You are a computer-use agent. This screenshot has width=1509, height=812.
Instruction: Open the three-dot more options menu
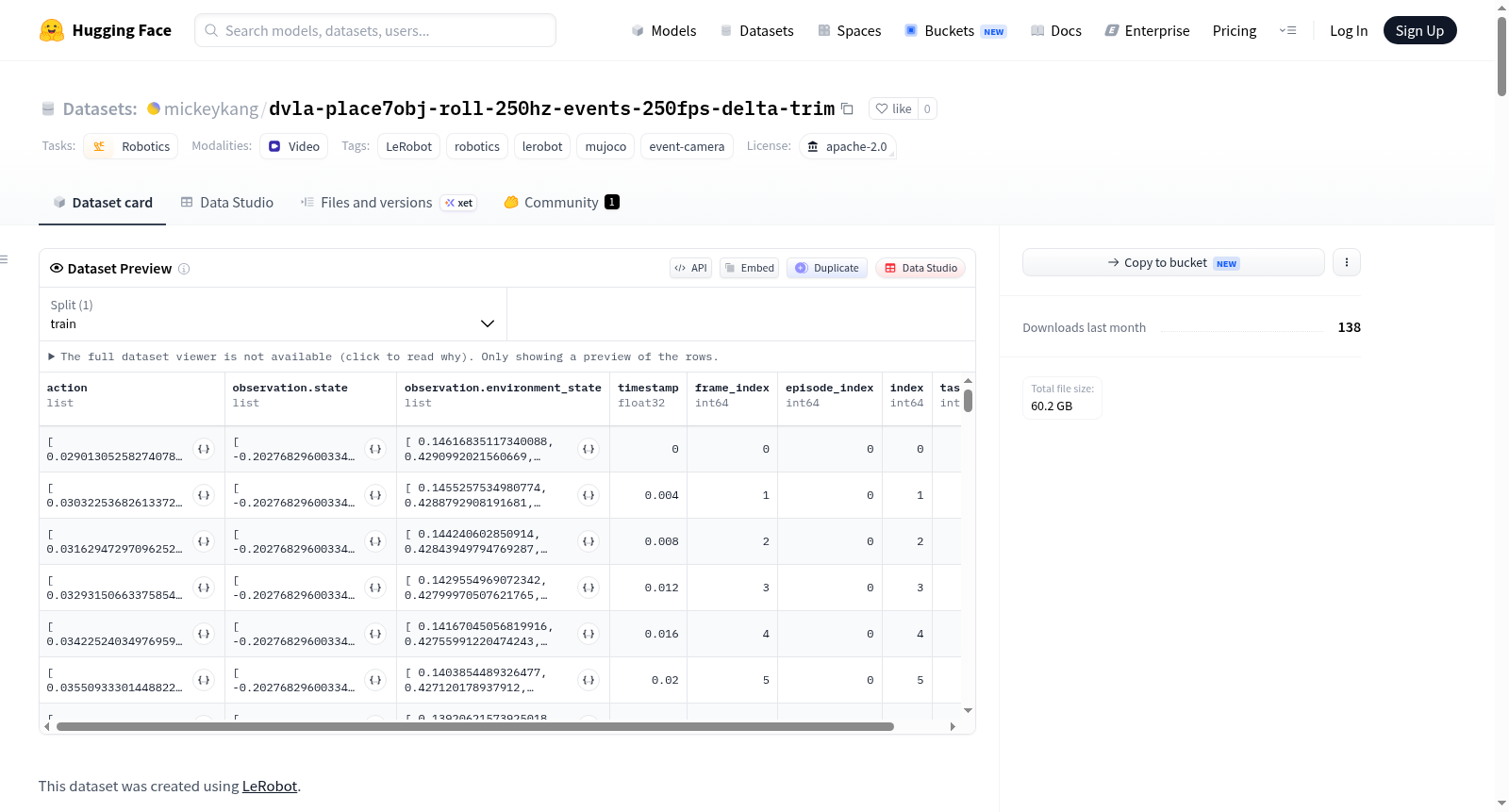(x=1347, y=262)
